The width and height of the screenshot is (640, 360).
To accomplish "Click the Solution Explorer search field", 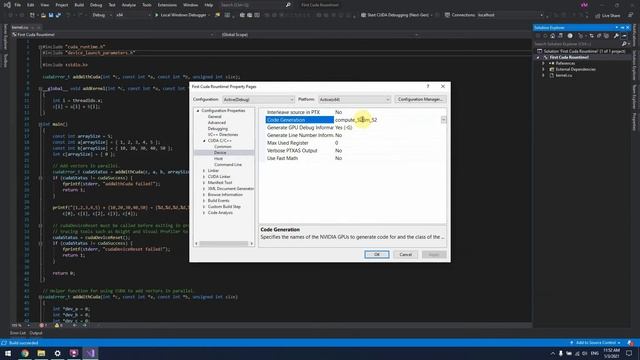I will (x=578, y=44).
